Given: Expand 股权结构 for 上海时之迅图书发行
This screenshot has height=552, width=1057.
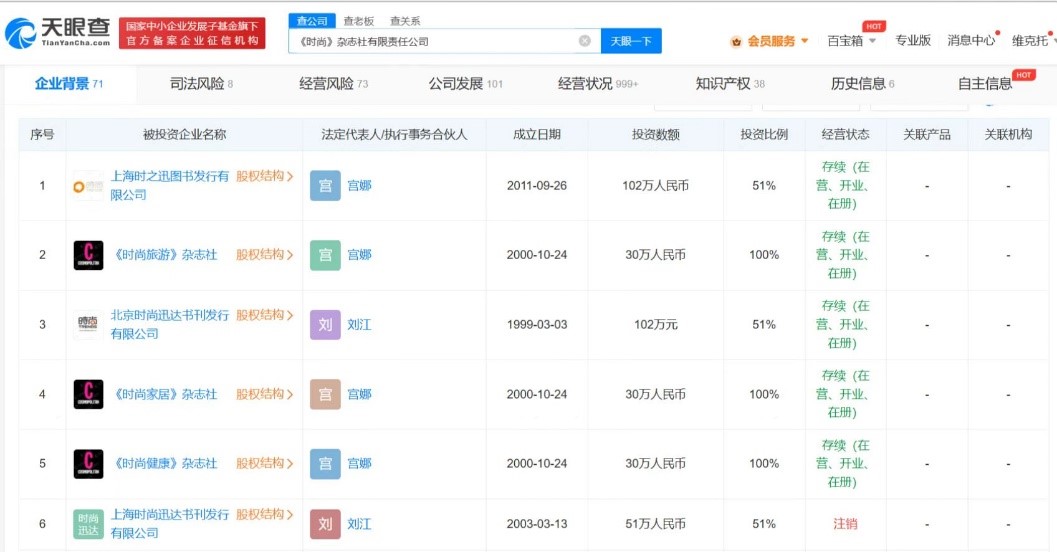Looking at the screenshot, I should pos(264,176).
